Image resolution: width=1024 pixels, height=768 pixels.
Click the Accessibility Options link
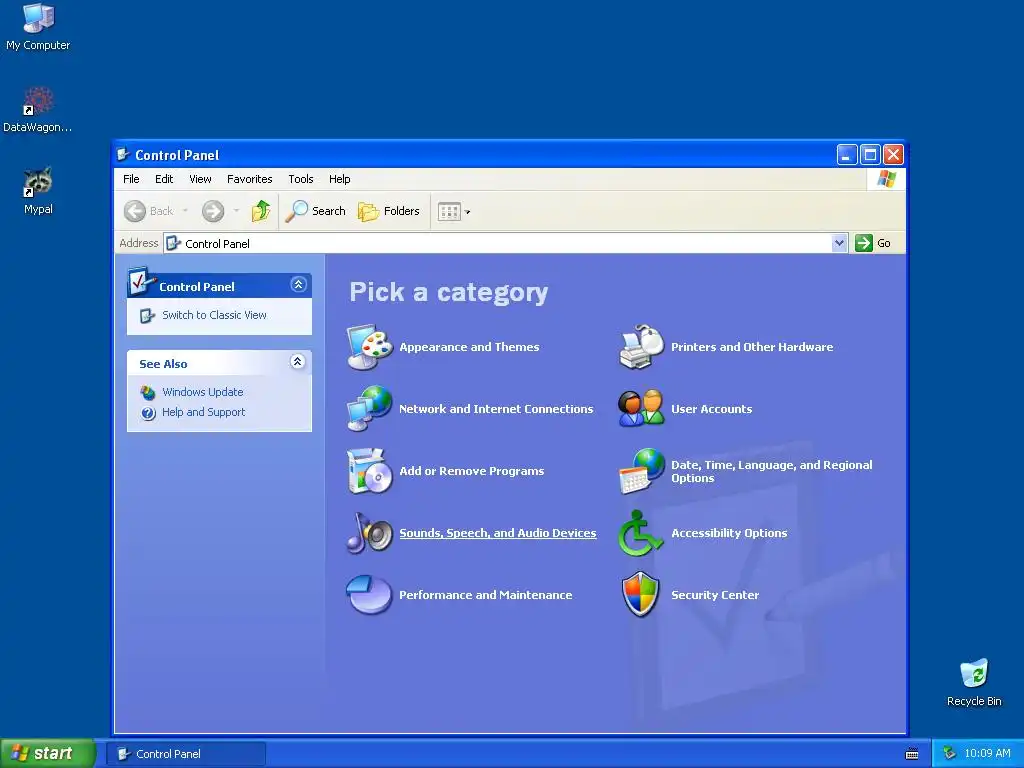pyautogui.click(x=729, y=533)
